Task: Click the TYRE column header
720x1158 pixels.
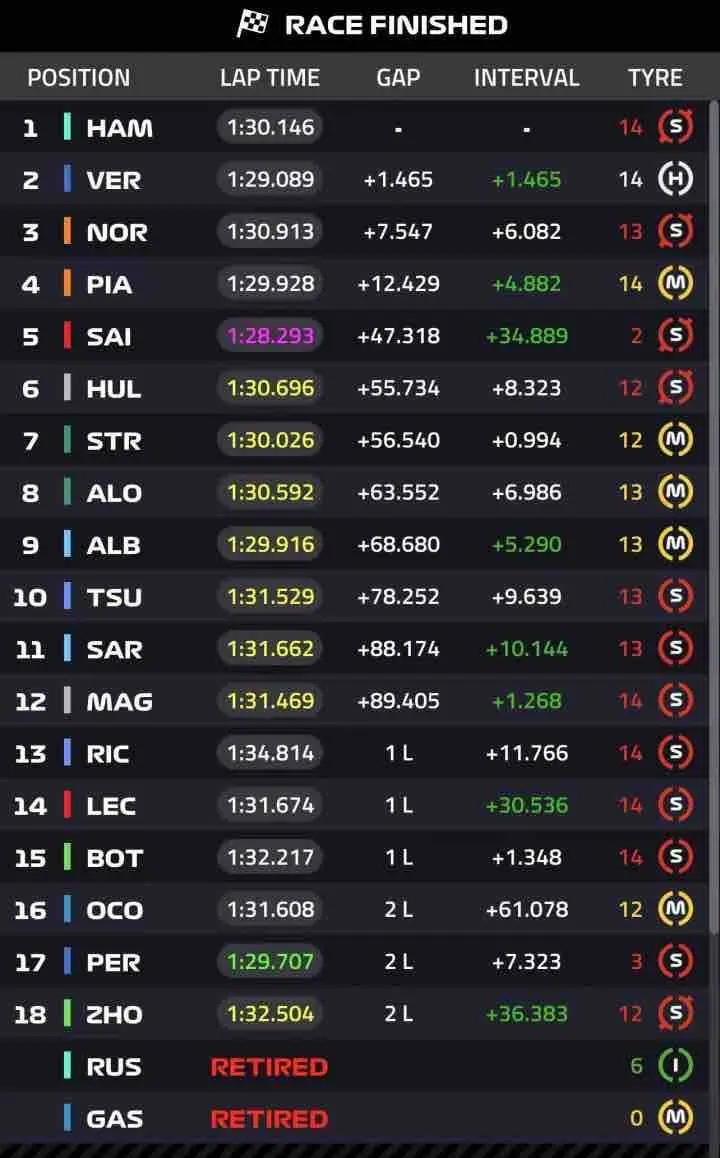Action: (655, 78)
